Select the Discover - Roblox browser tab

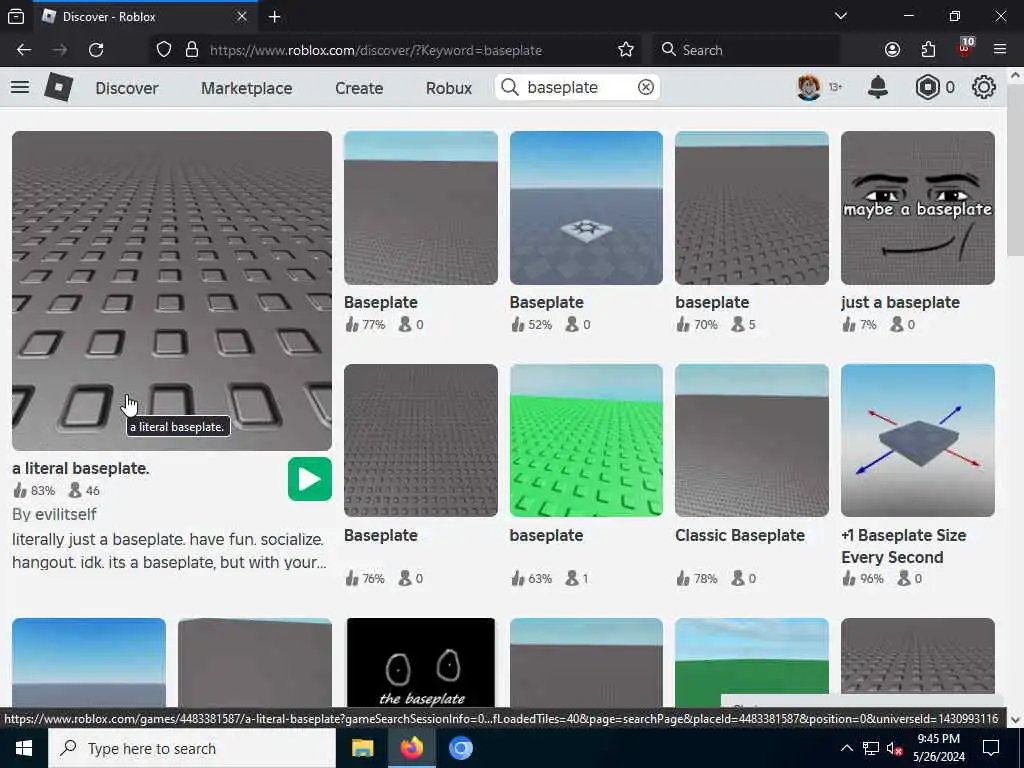143,16
